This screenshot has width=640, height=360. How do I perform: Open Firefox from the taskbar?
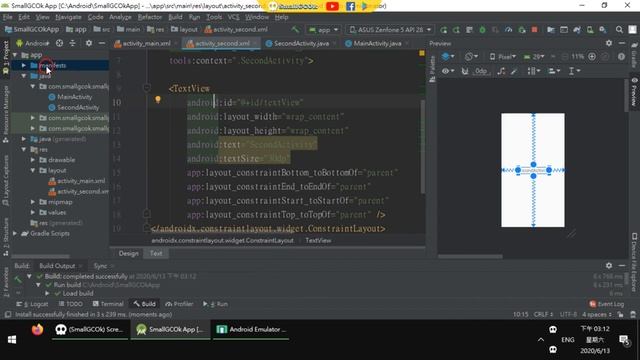pyautogui.click(x=37, y=329)
